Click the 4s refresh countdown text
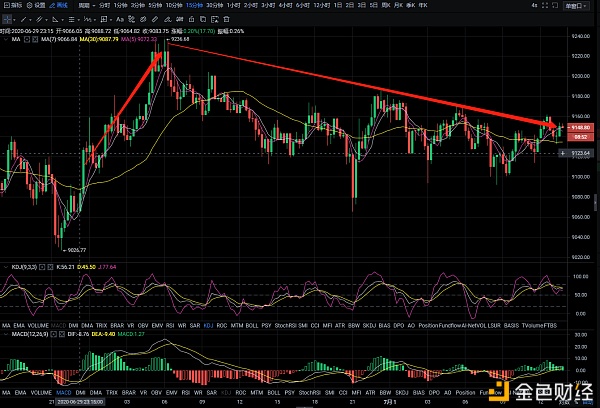This screenshot has height=408, width=600. click(534, 5)
